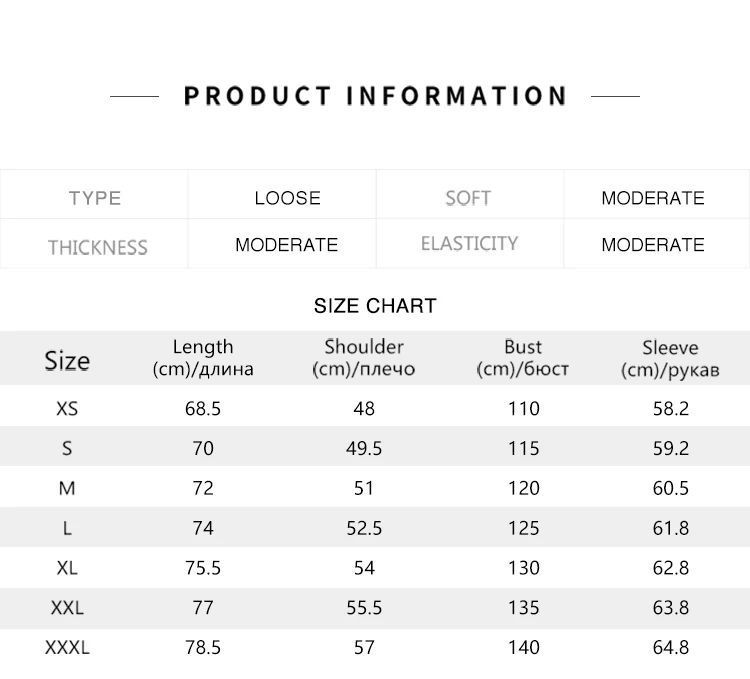Click the ELASTICITY label cell
The image size is (750, 679).
coord(469,243)
